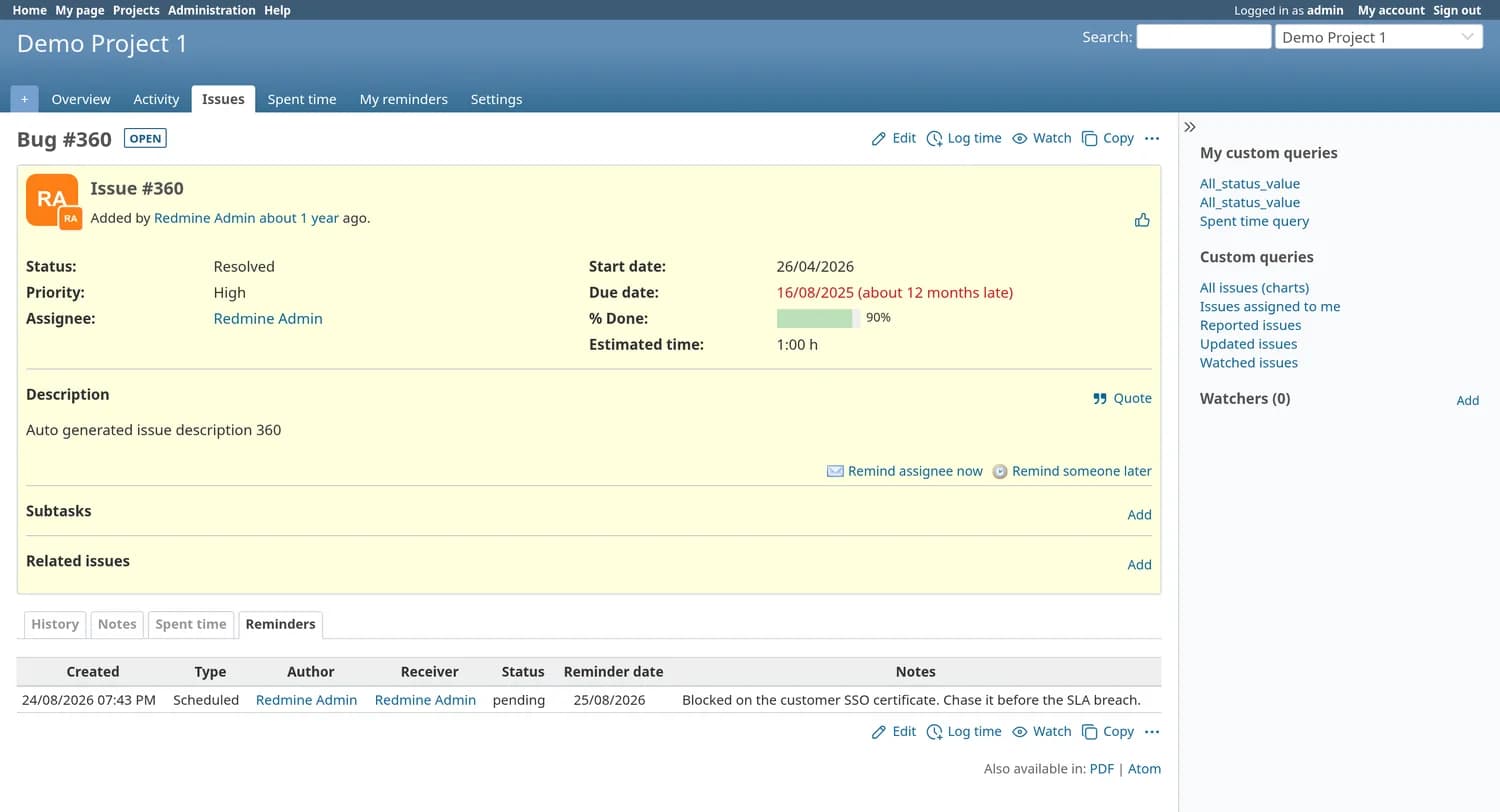Add a subtask via Subtasks Add

[x=1139, y=515]
